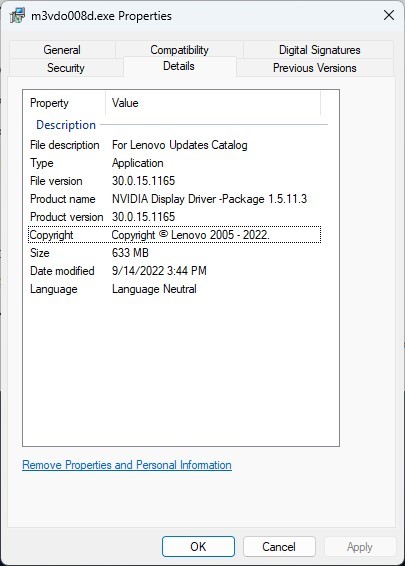Select the Product name row
The width and height of the screenshot is (405, 566).
pos(175,199)
